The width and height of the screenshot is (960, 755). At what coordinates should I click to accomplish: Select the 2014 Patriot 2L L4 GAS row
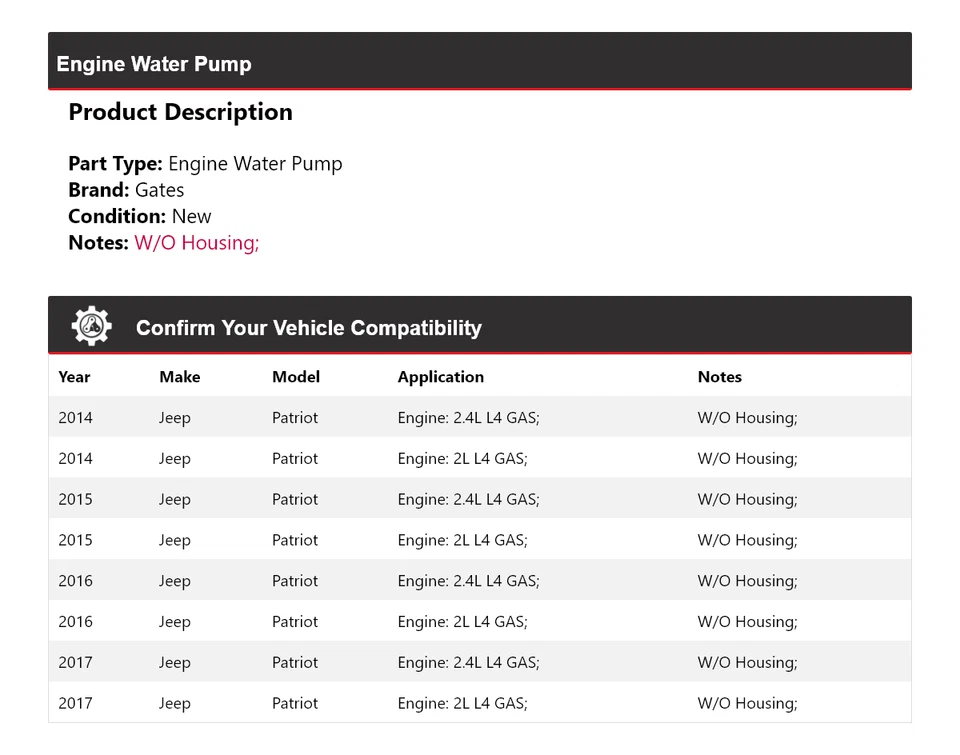(479, 459)
